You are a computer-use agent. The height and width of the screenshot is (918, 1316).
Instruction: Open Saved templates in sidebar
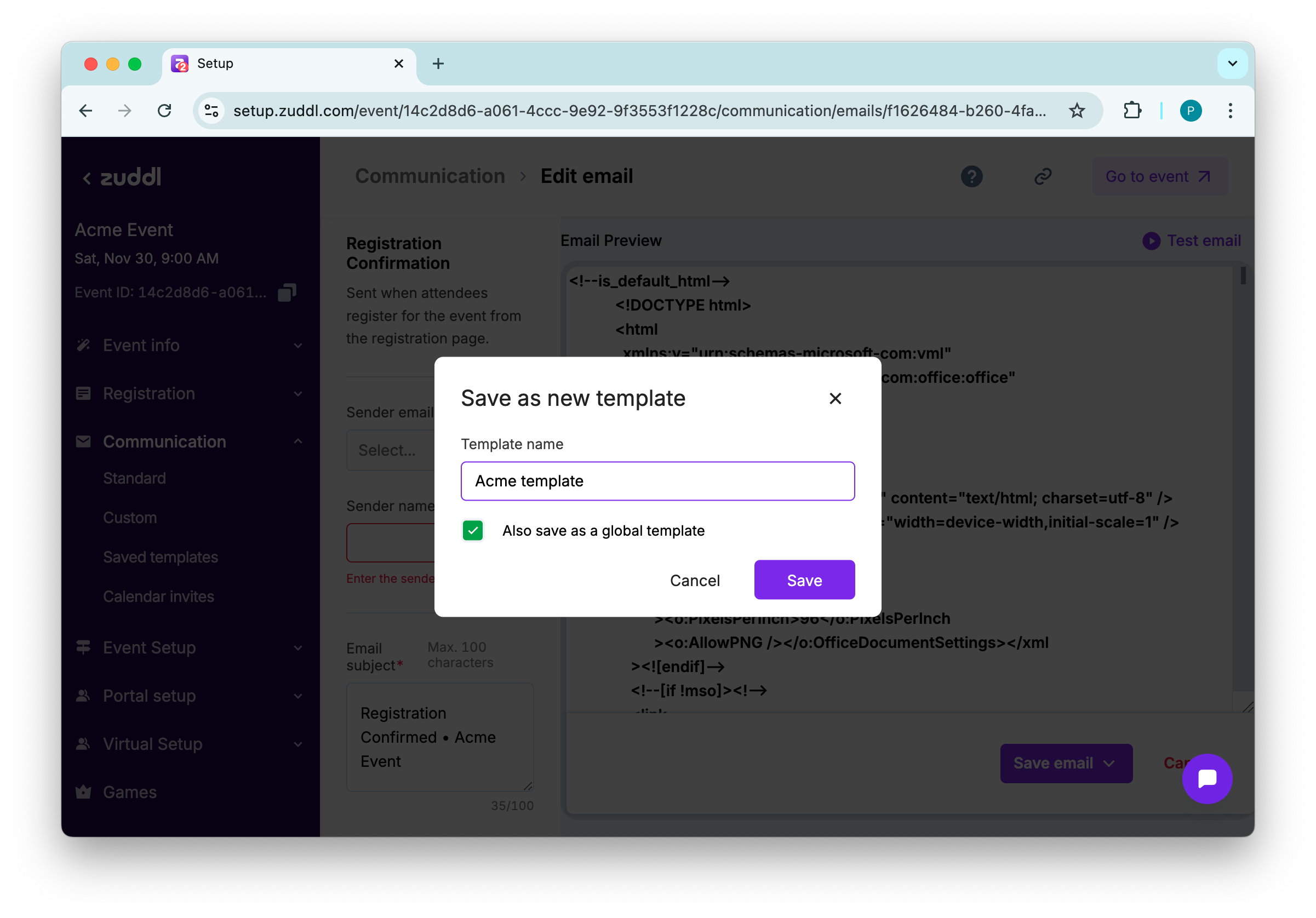[x=161, y=557]
